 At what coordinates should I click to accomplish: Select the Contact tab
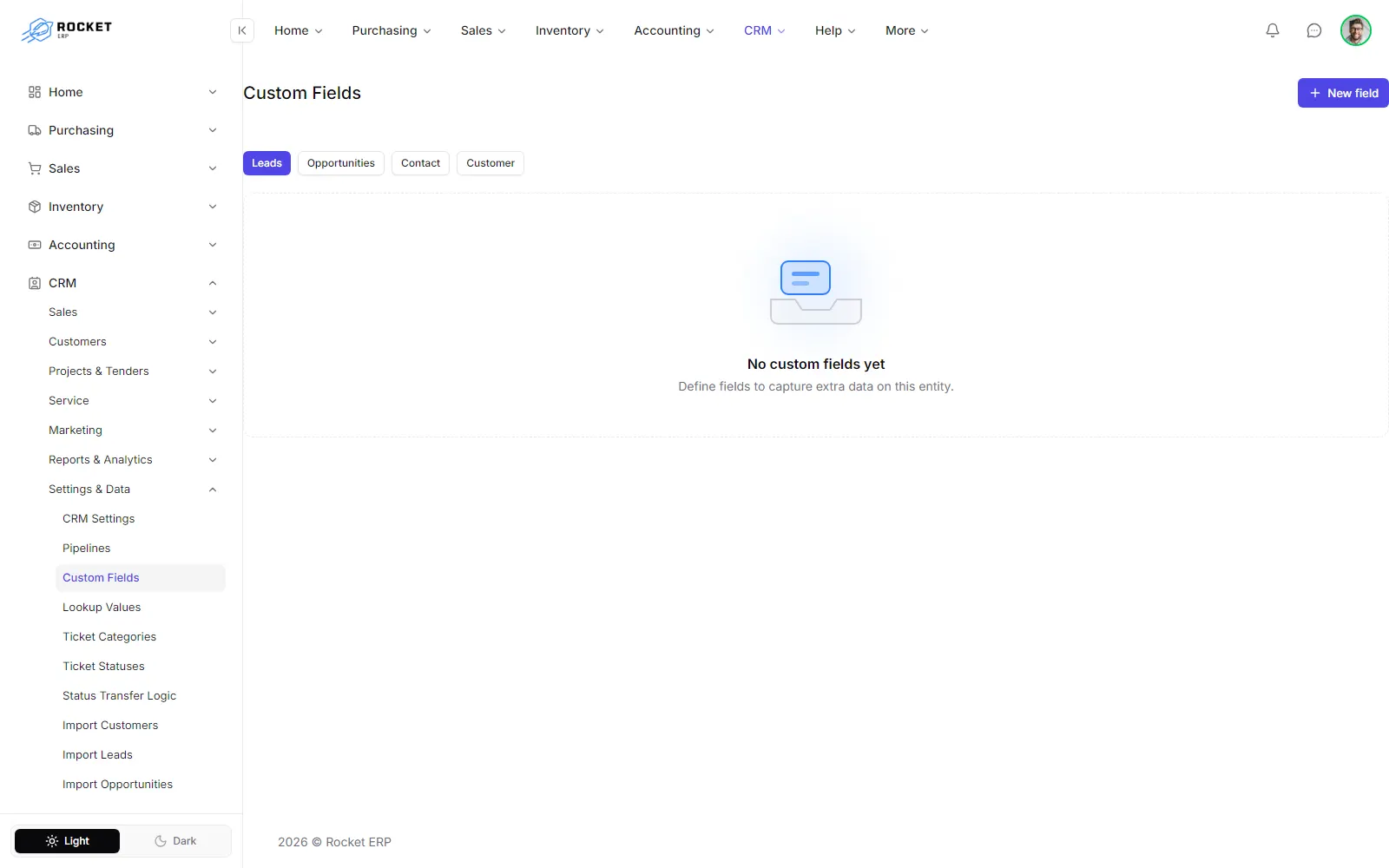tap(420, 163)
